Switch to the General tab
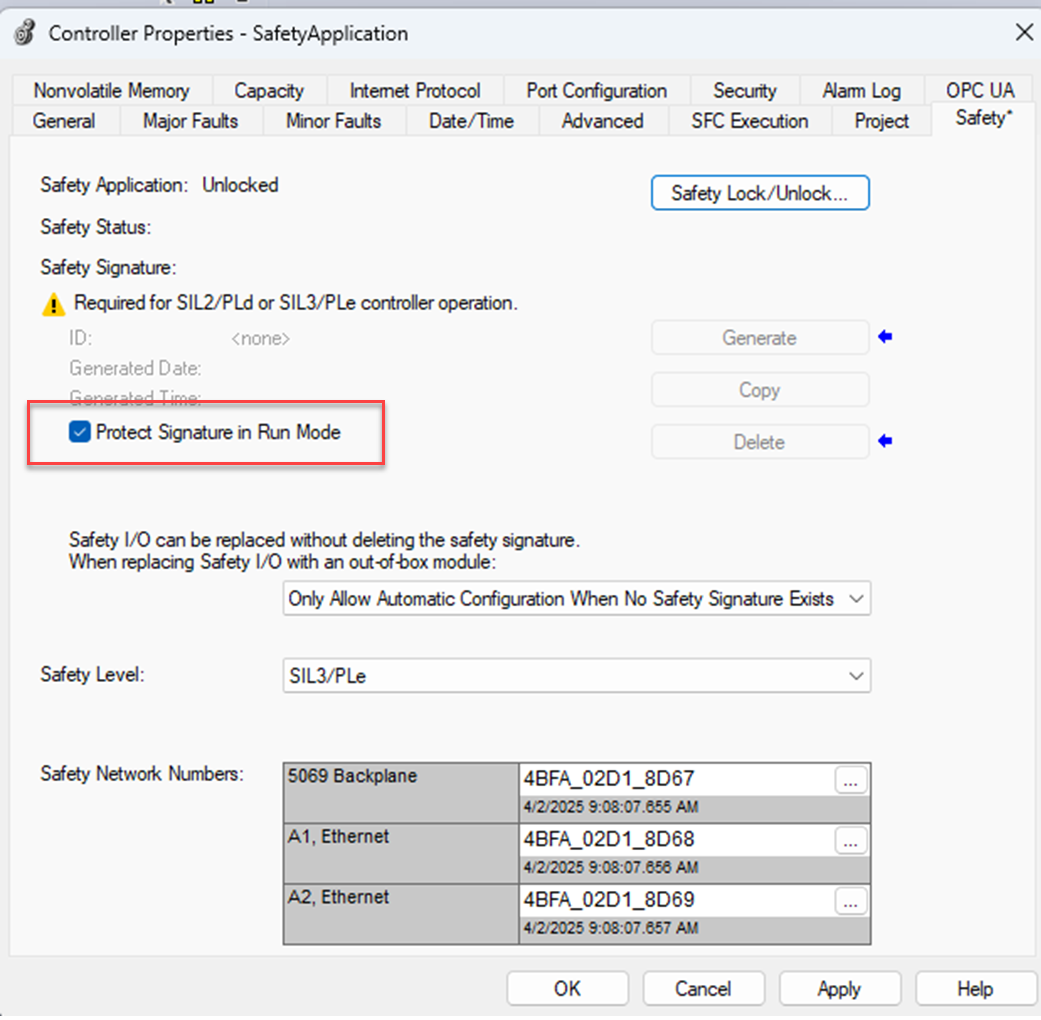This screenshot has height=1020, width=1041. pos(64,121)
